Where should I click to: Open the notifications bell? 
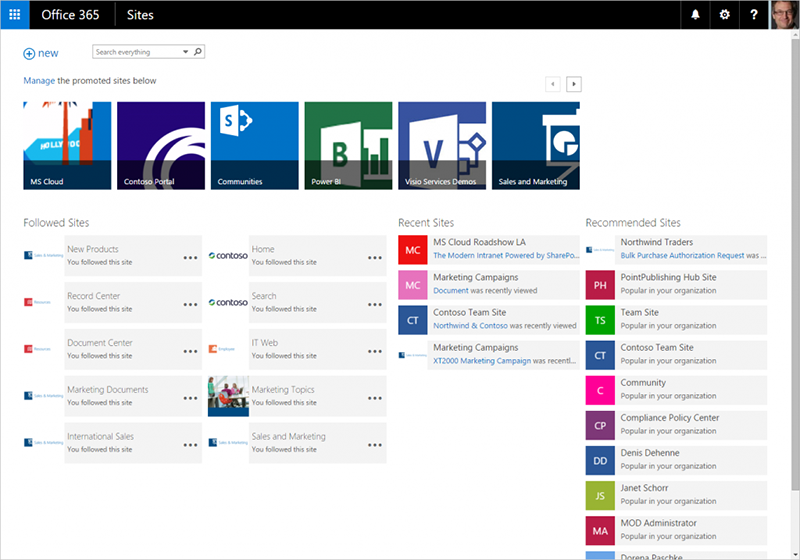pos(695,15)
